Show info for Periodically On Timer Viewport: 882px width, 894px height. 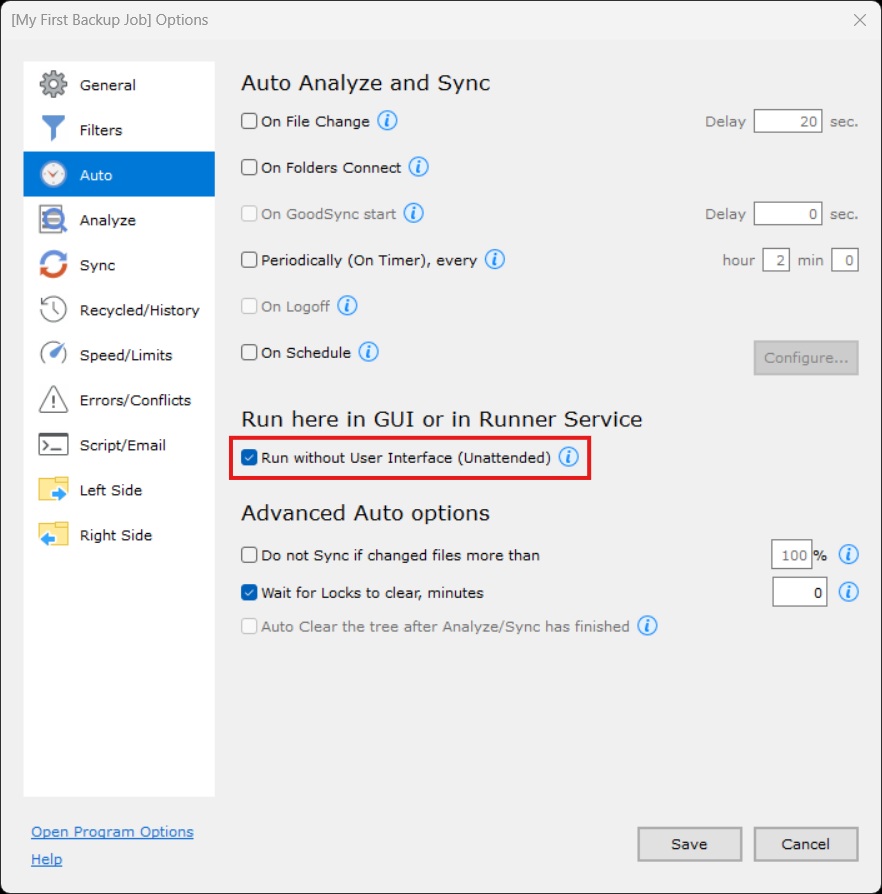494,259
